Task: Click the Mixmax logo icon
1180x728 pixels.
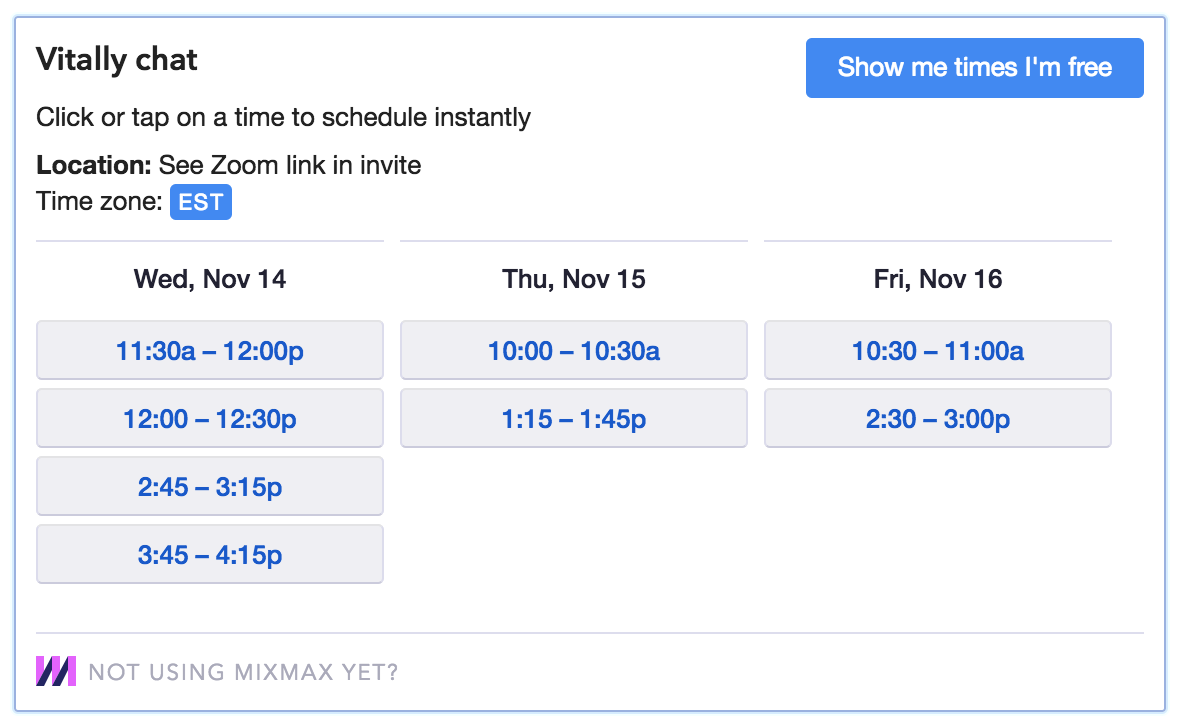Action: [56, 671]
